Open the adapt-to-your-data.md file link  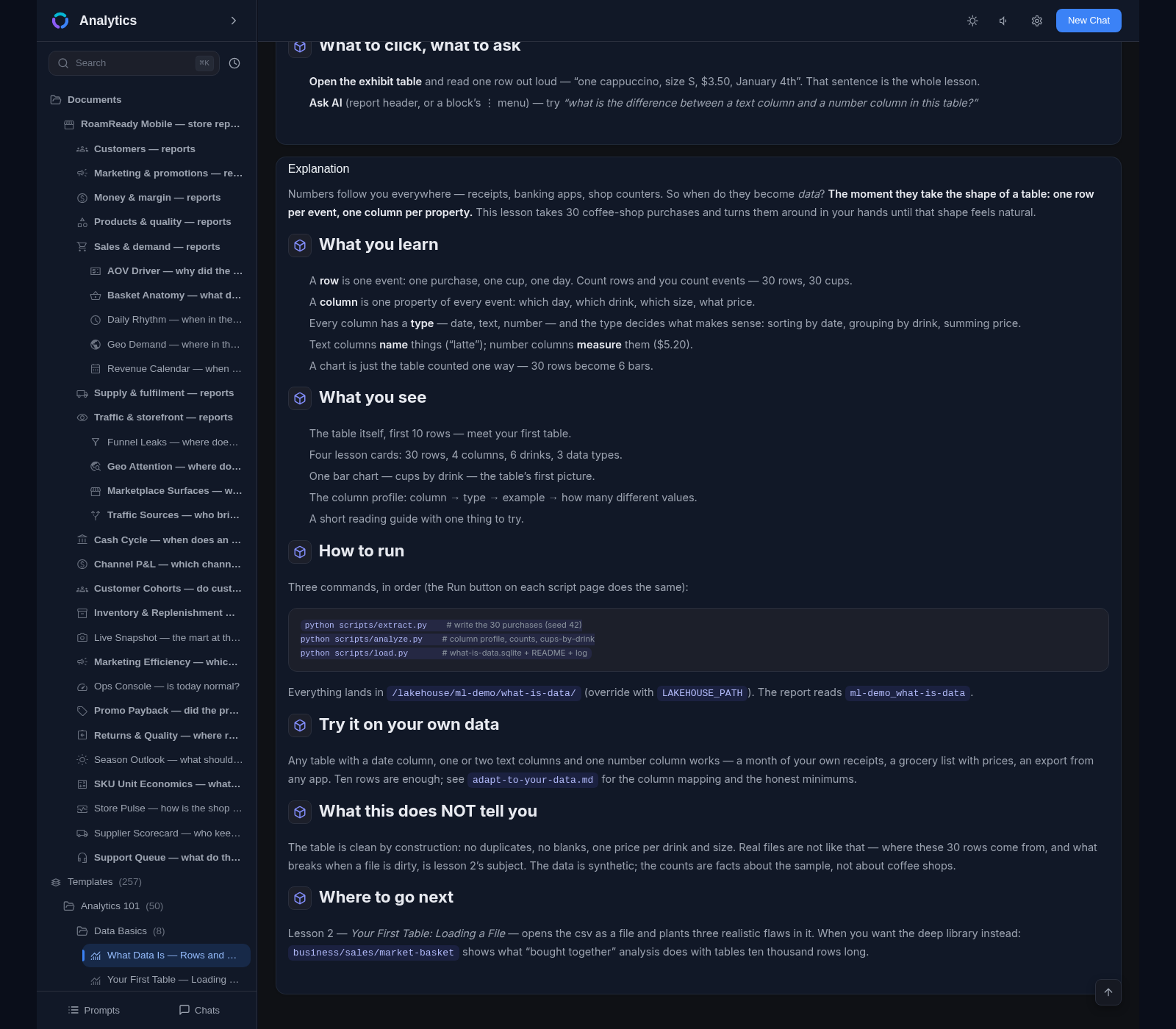point(533,780)
